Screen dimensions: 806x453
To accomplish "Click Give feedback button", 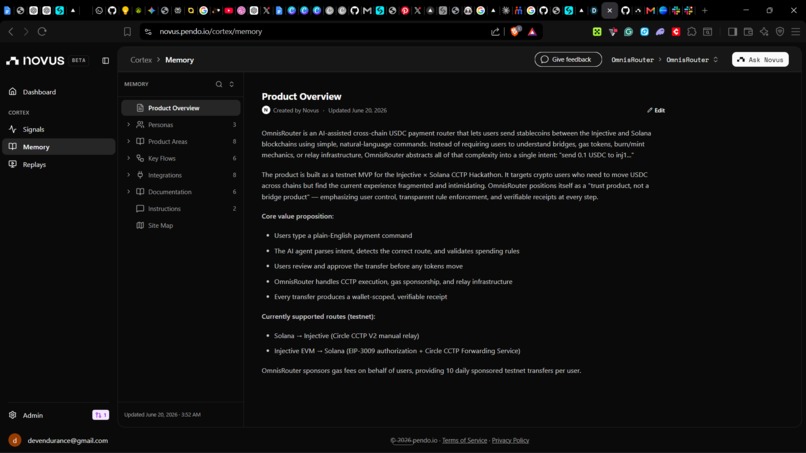I will click(x=568, y=60).
